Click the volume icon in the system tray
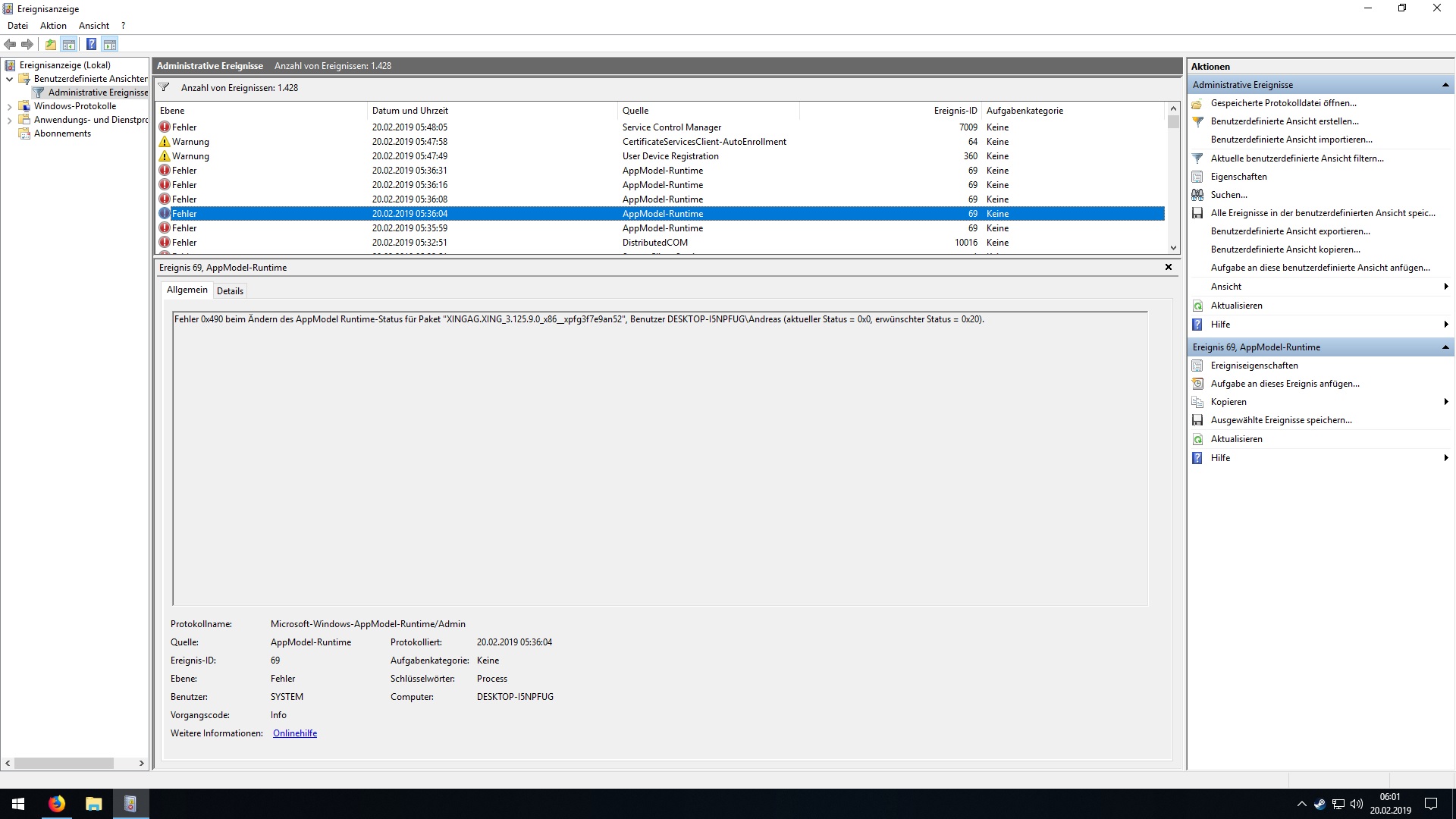The image size is (1456, 819). (x=1357, y=804)
